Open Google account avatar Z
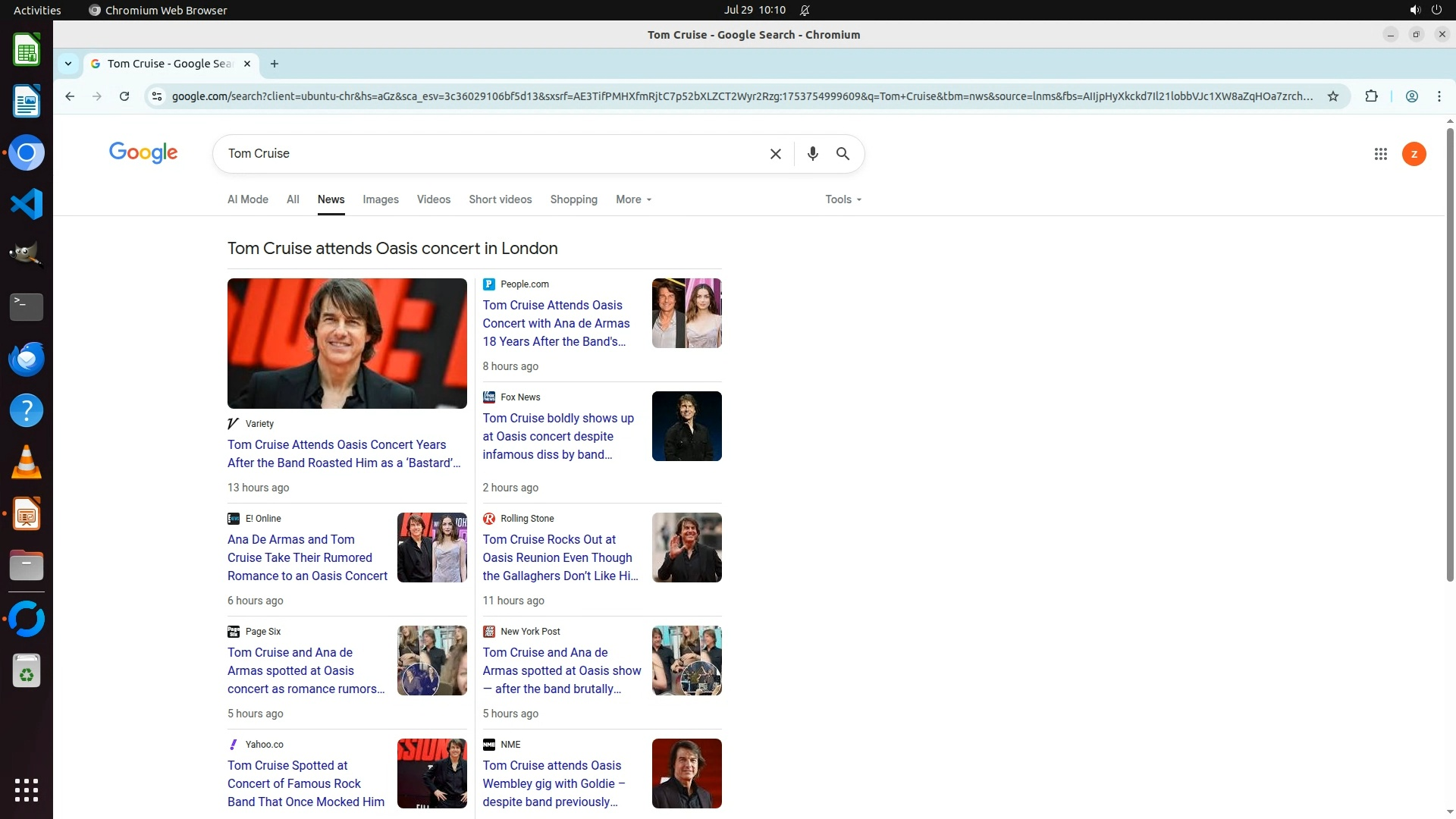Image resolution: width=1456 pixels, height=819 pixels. pyautogui.click(x=1414, y=154)
